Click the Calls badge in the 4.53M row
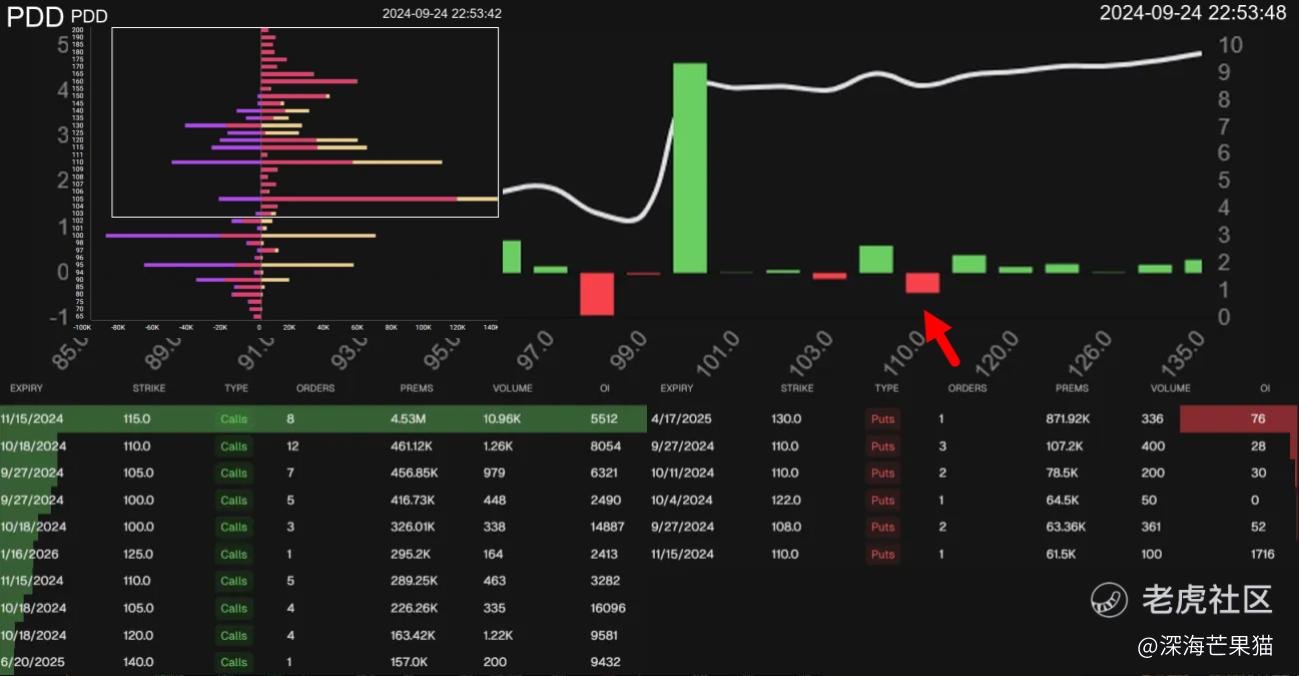This screenshot has height=676, width=1299. tap(234, 419)
